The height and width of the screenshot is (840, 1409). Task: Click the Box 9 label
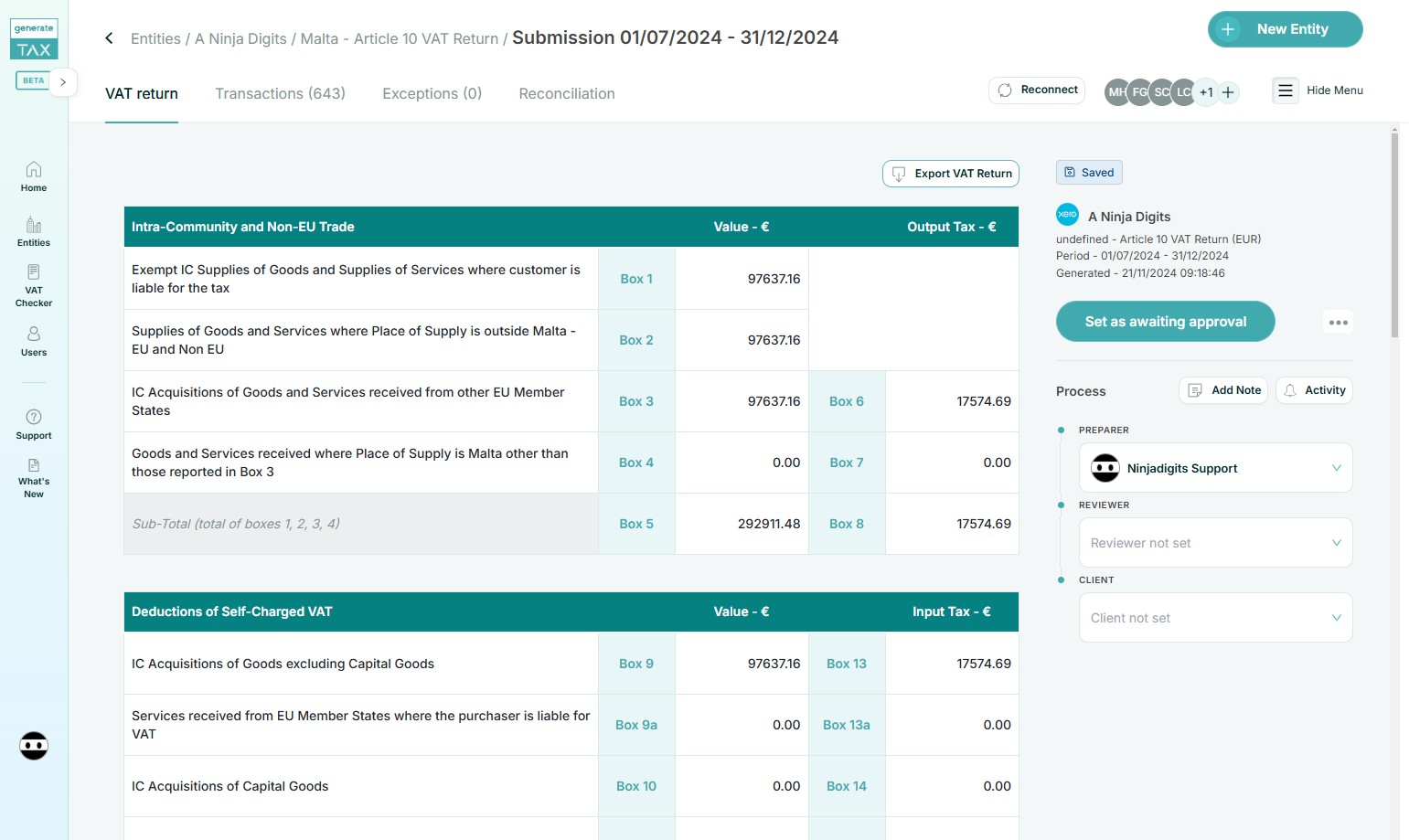(636, 664)
